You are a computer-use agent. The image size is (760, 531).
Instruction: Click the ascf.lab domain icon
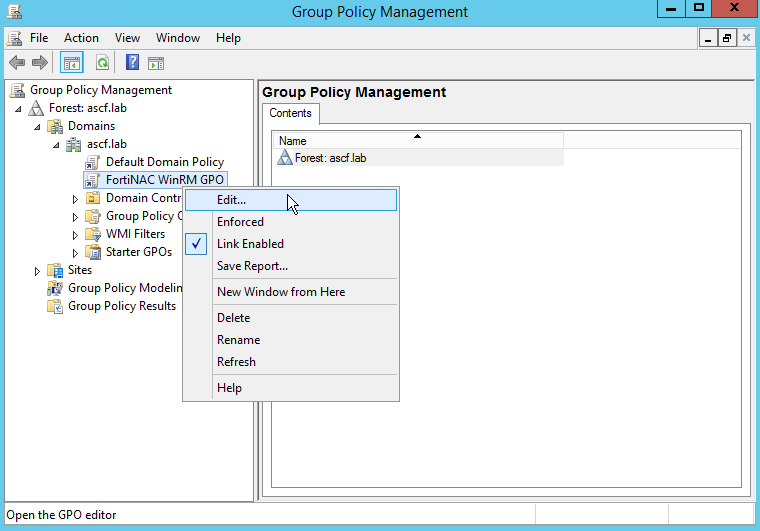(x=74, y=144)
